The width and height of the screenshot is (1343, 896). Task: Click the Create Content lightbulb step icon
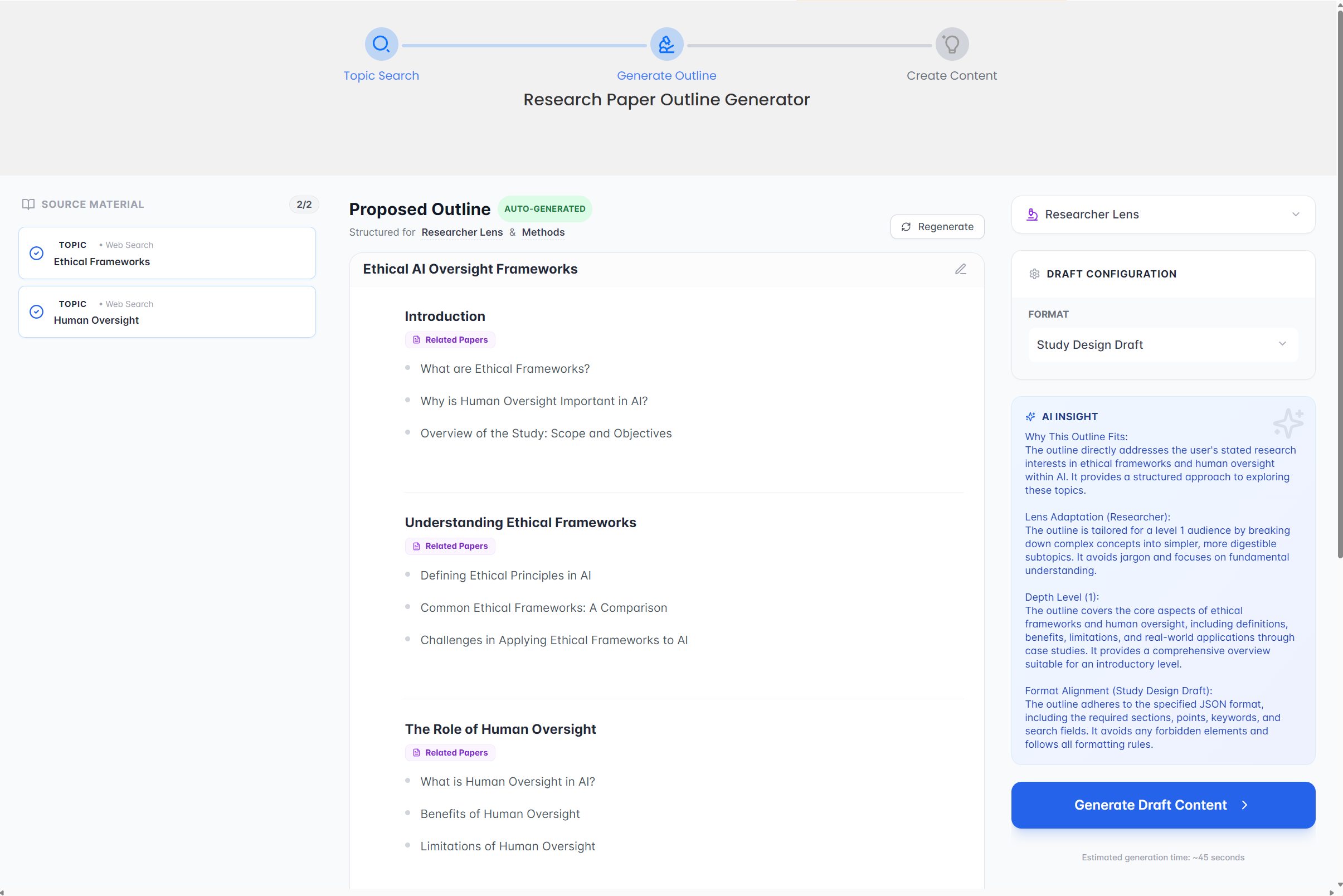tap(952, 44)
